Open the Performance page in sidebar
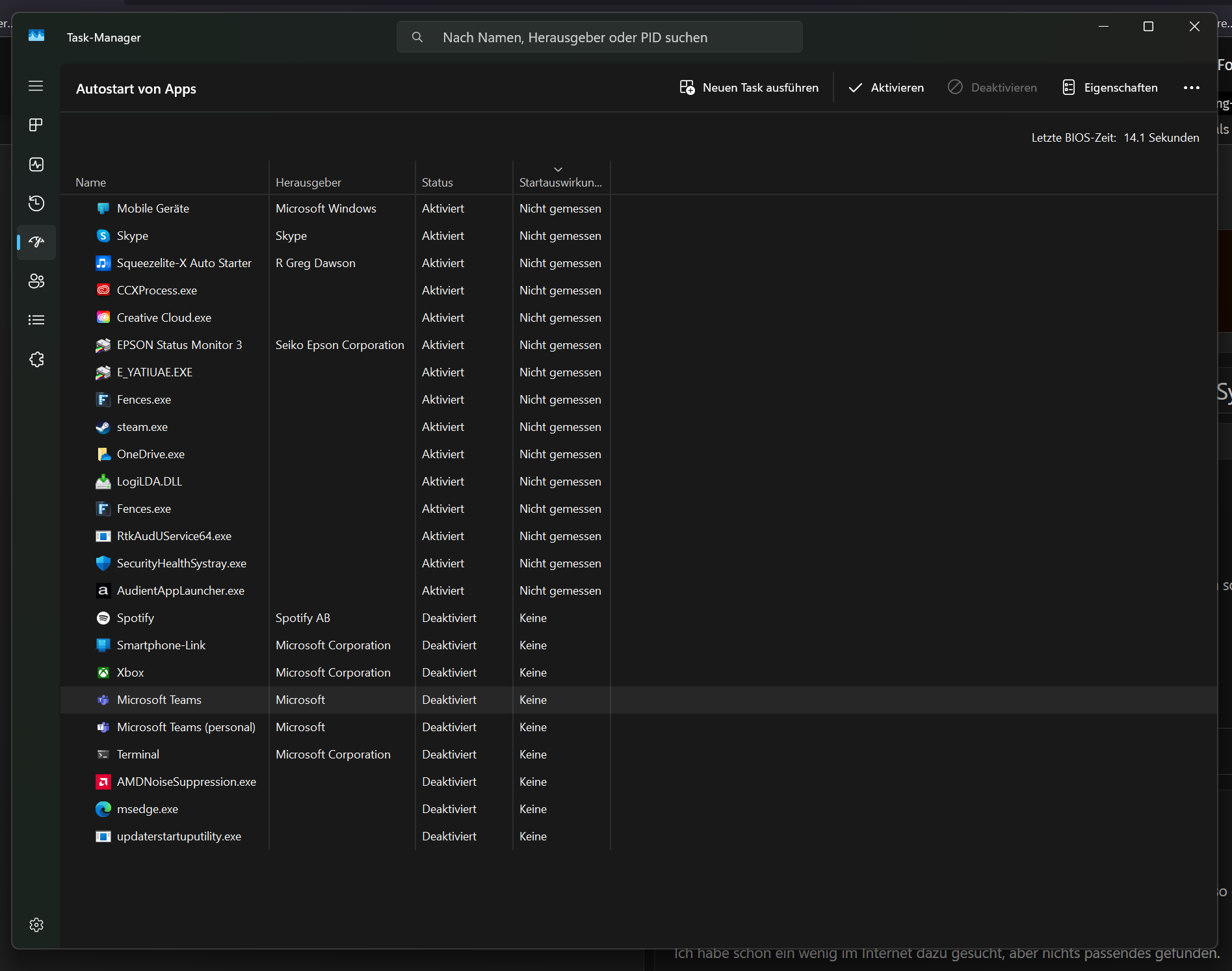 click(x=36, y=164)
